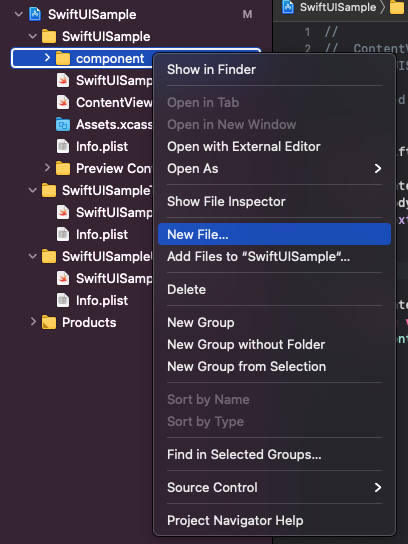Click the SwiftUISampleTests folder icon
Viewport: 408px width, 544px height.
click(49, 190)
